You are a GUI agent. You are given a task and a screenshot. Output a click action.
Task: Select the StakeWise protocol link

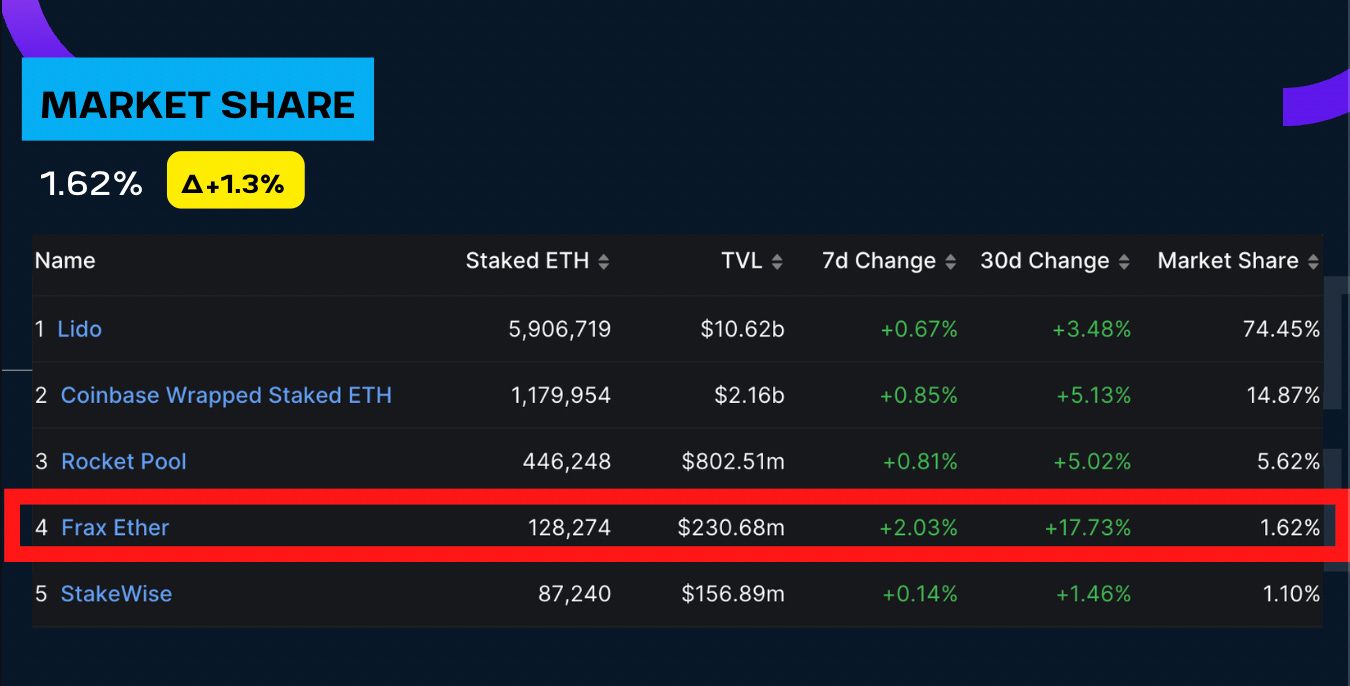click(116, 593)
